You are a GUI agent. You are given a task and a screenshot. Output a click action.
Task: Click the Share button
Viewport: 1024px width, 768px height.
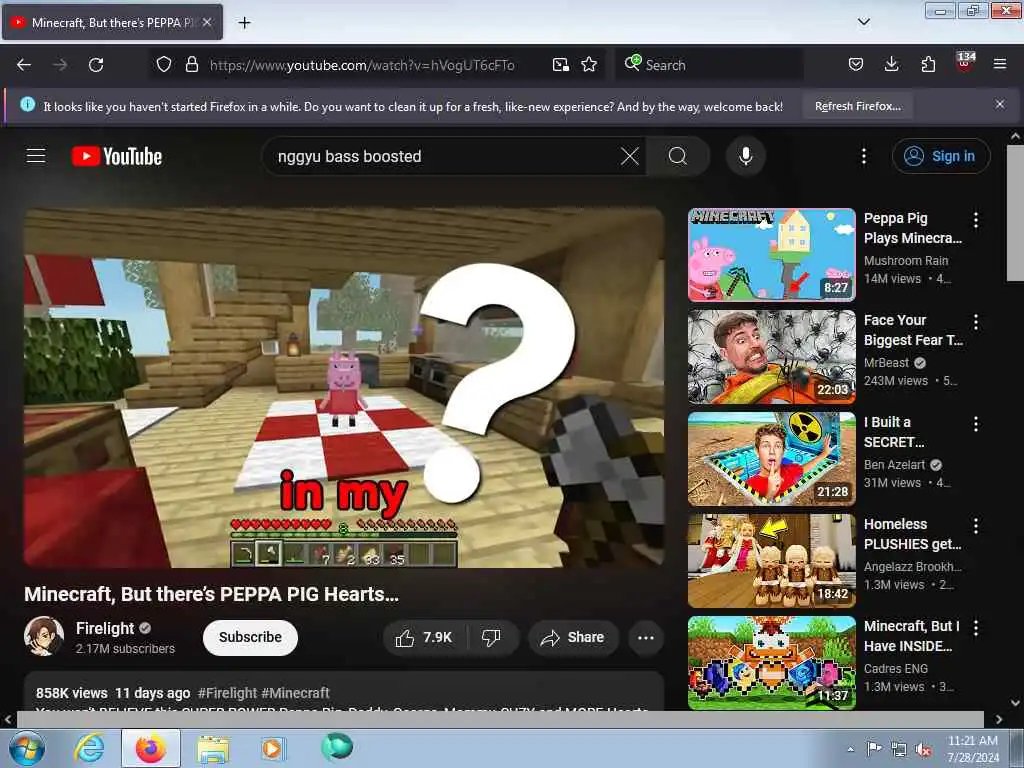click(573, 637)
